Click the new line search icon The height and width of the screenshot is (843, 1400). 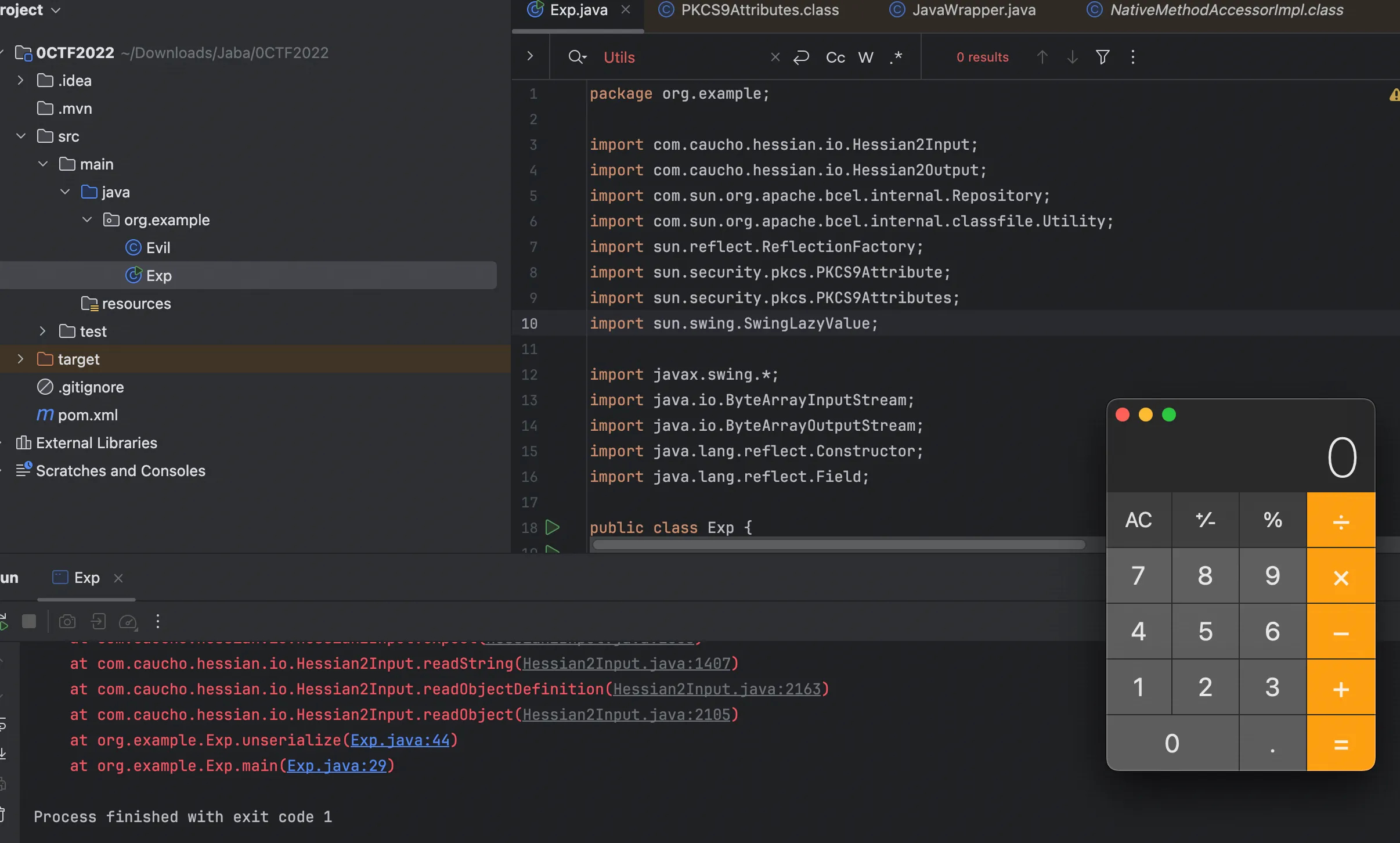tap(801, 57)
